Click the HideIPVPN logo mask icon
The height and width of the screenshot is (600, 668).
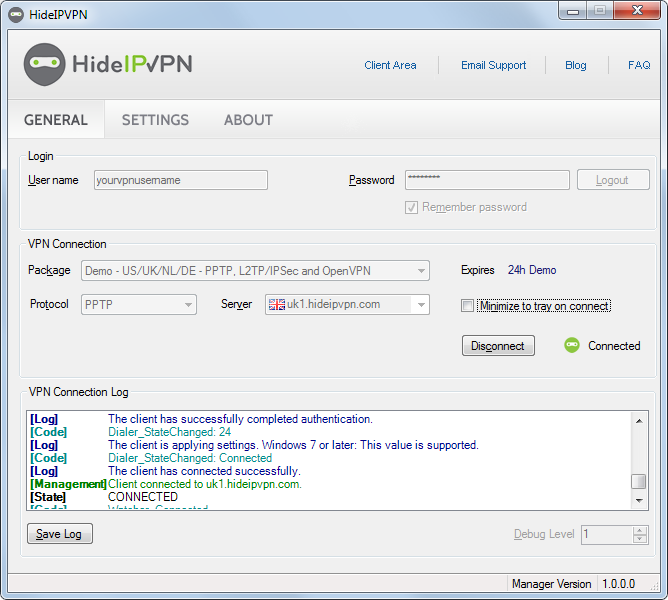coord(44,64)
